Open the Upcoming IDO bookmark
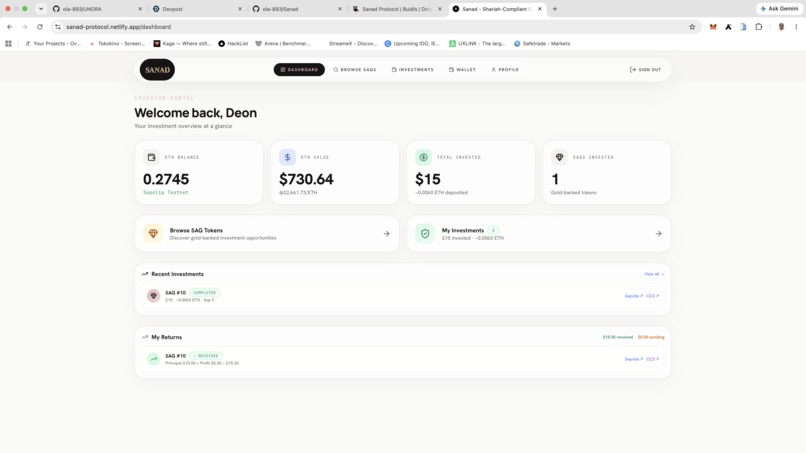The height and width of the screenshot is (453, 806). [x=412, y=44]
